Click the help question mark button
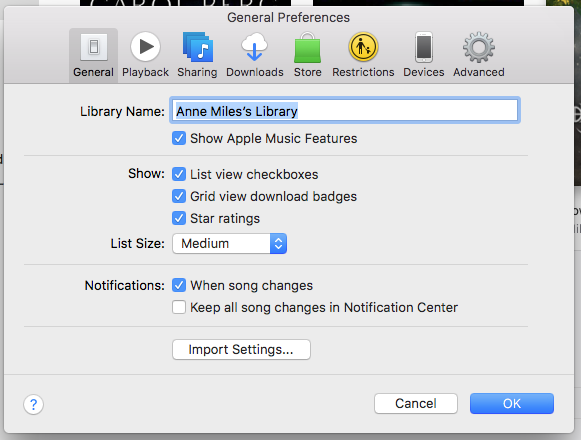The width and height of the screenshot is (581, 440). [x=33, y=404]
